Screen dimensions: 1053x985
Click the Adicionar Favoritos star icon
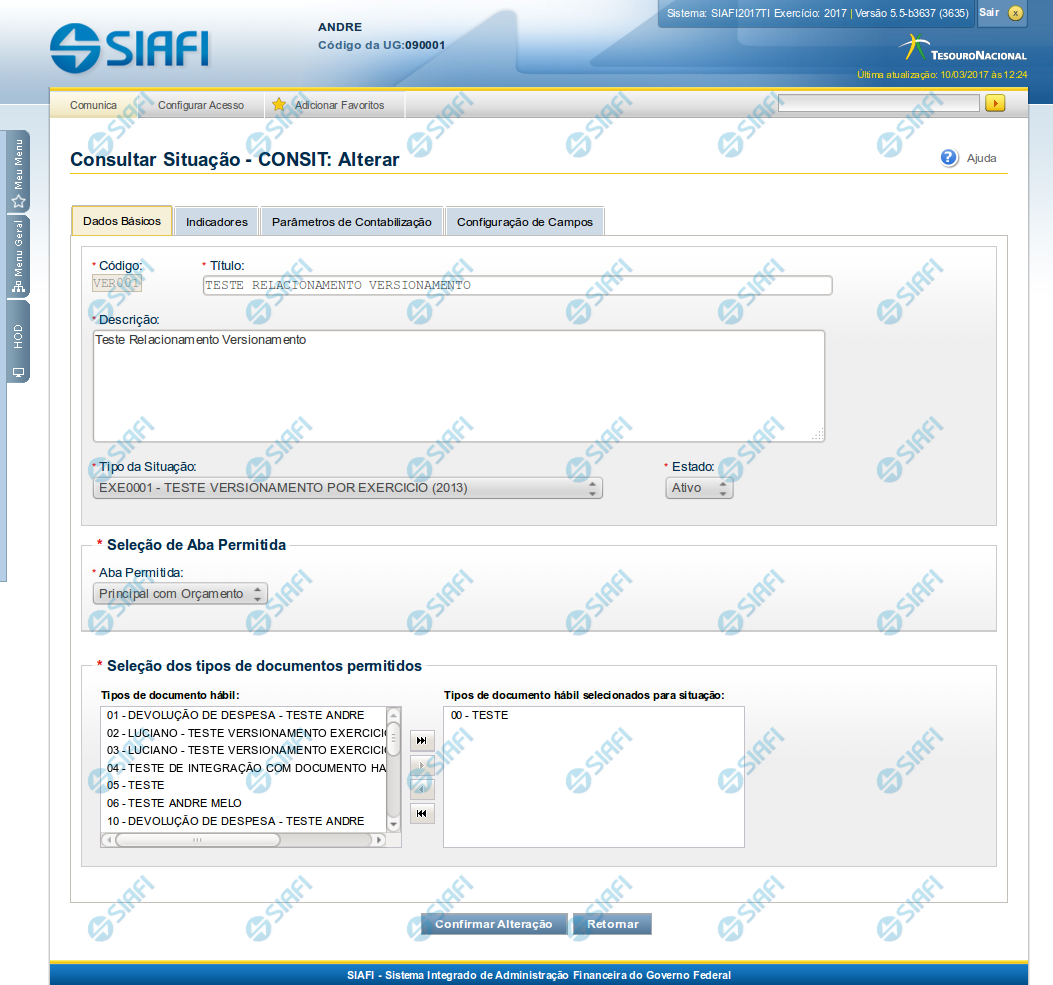point(279,105)
